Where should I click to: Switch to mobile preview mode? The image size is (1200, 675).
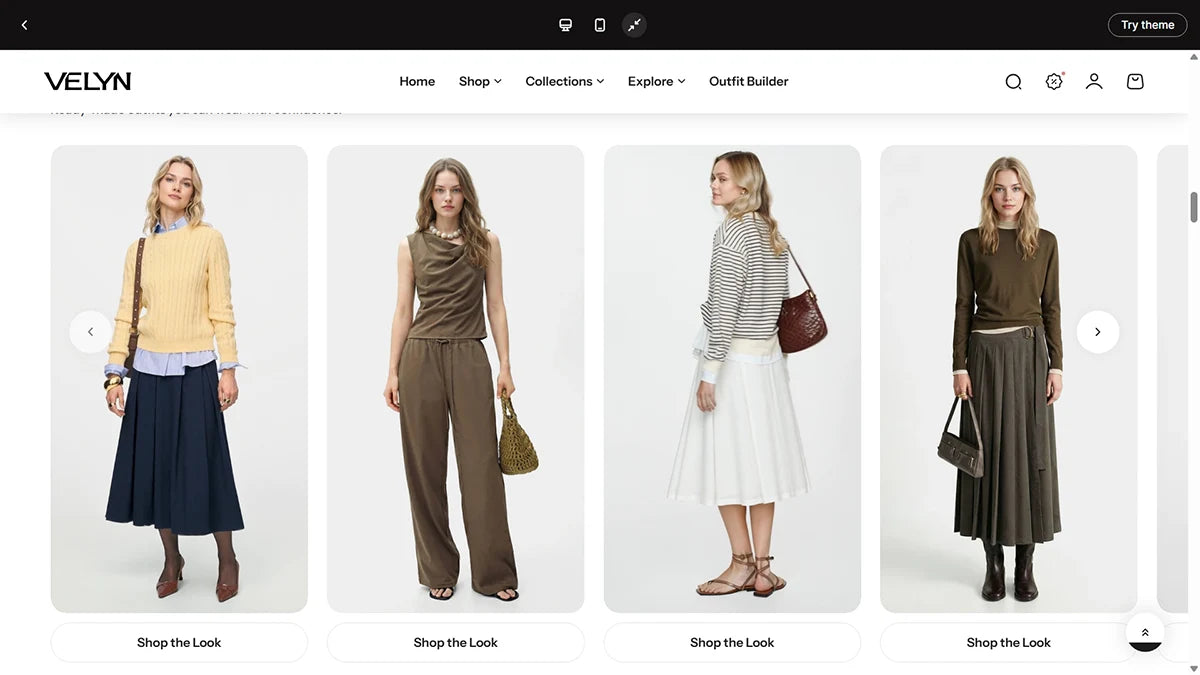pos(600,25)
